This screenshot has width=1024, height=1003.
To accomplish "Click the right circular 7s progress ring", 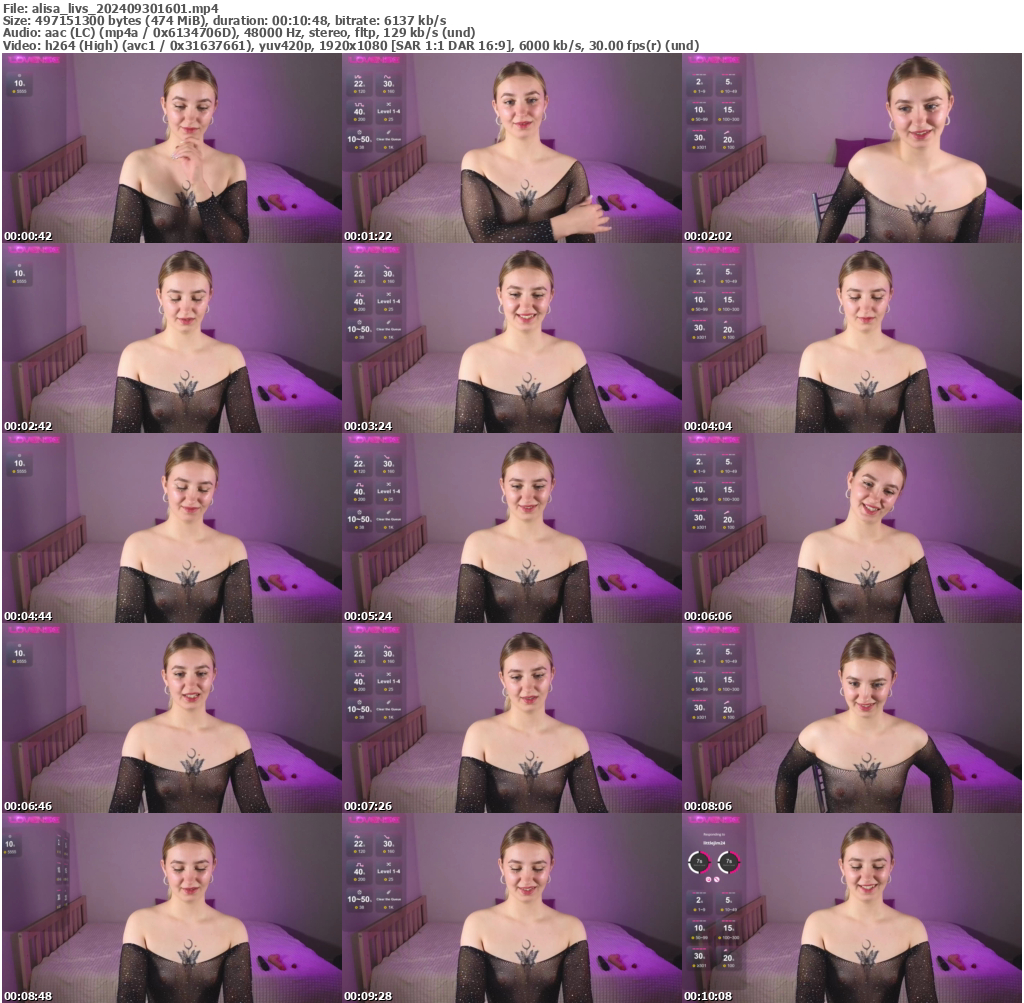I will coord(729,861).
